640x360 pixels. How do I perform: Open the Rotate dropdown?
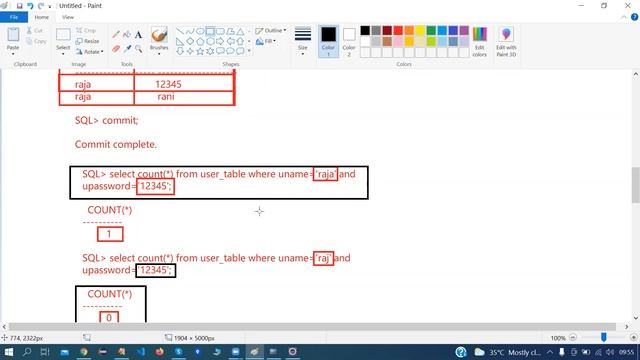tap(90, 52)
